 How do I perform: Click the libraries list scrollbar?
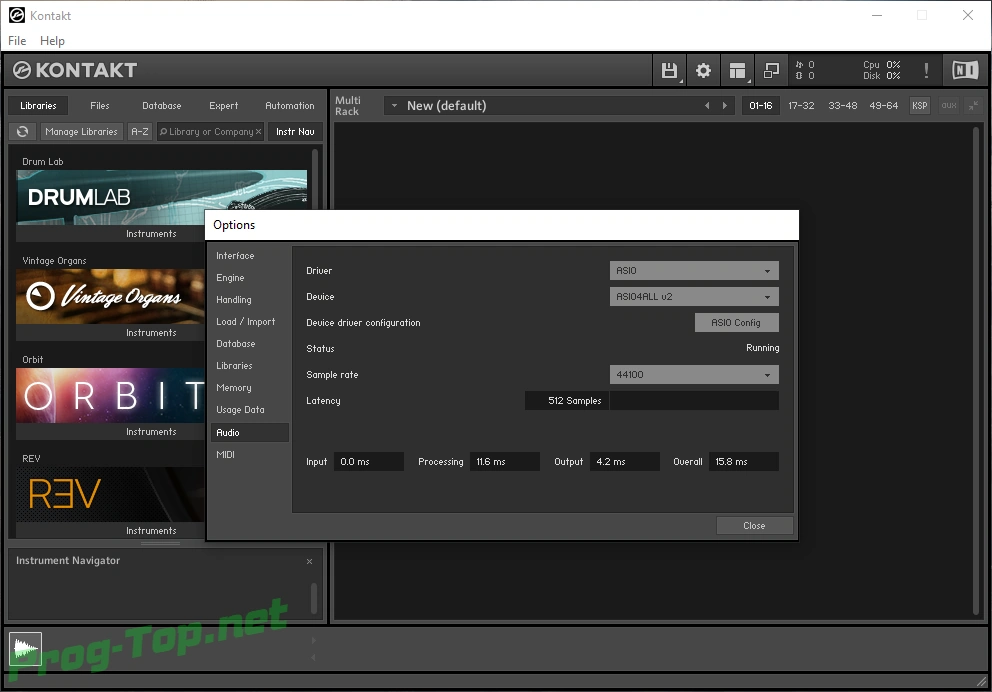tap(314, 178)
